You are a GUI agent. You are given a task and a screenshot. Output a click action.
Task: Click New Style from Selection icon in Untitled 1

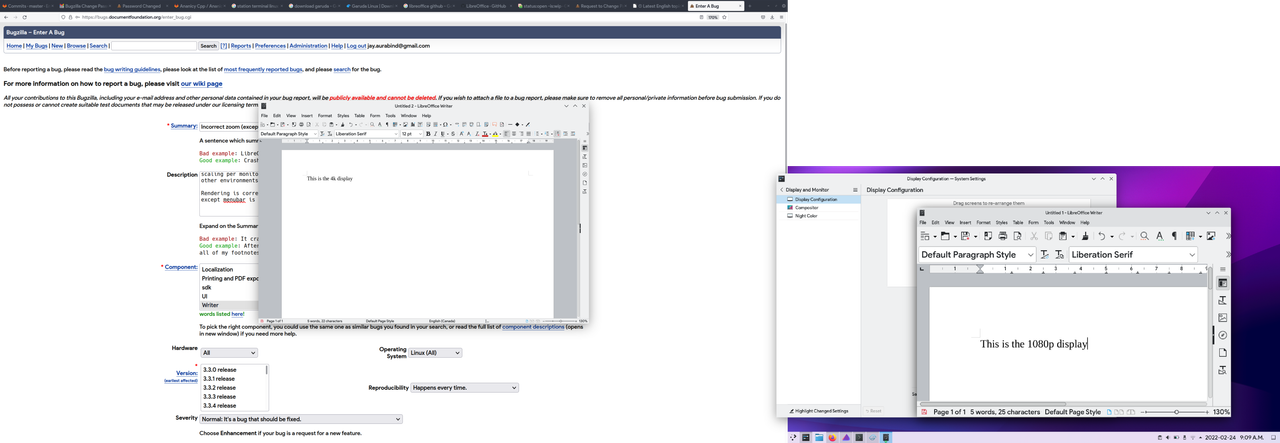[1059, 254]
